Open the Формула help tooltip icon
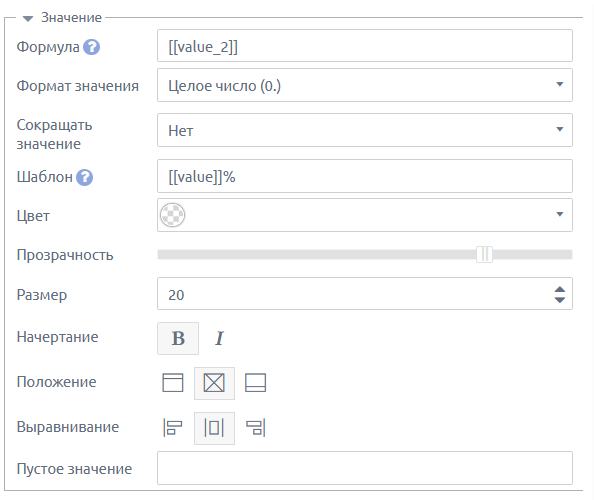 (x=91, y=47)
